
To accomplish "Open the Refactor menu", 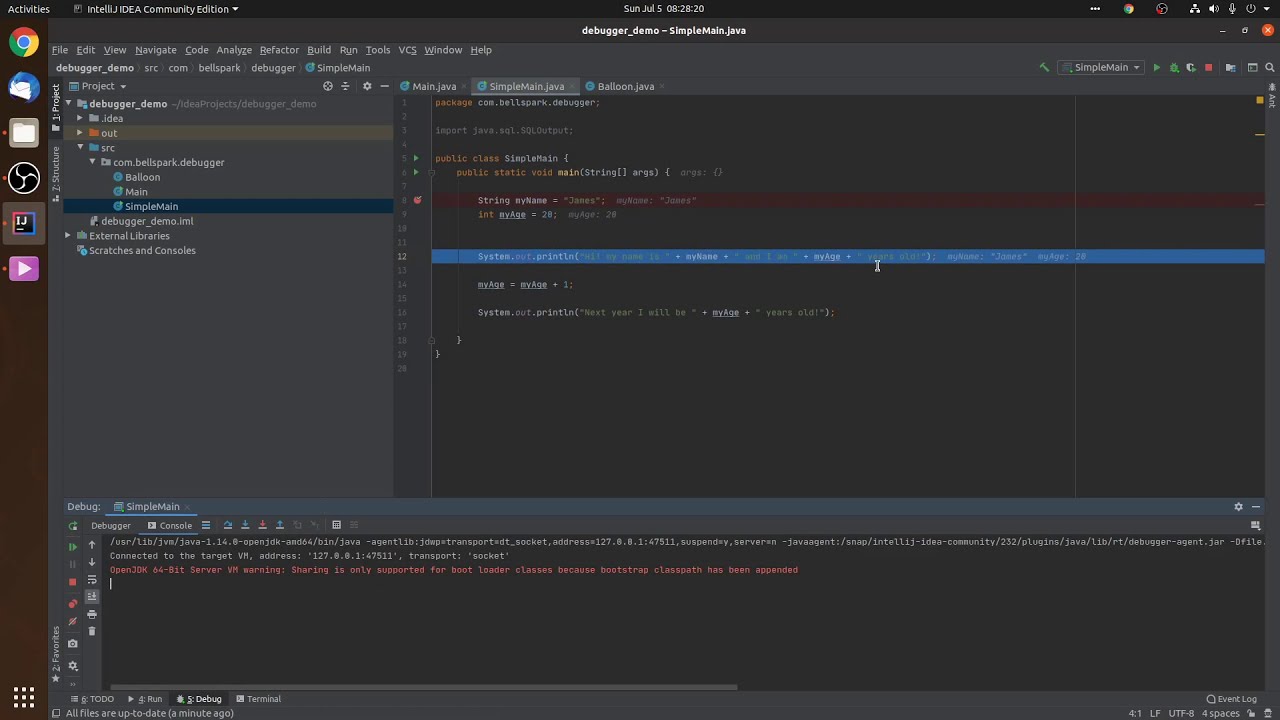I will pyautogui.click(x=279, y=50).
